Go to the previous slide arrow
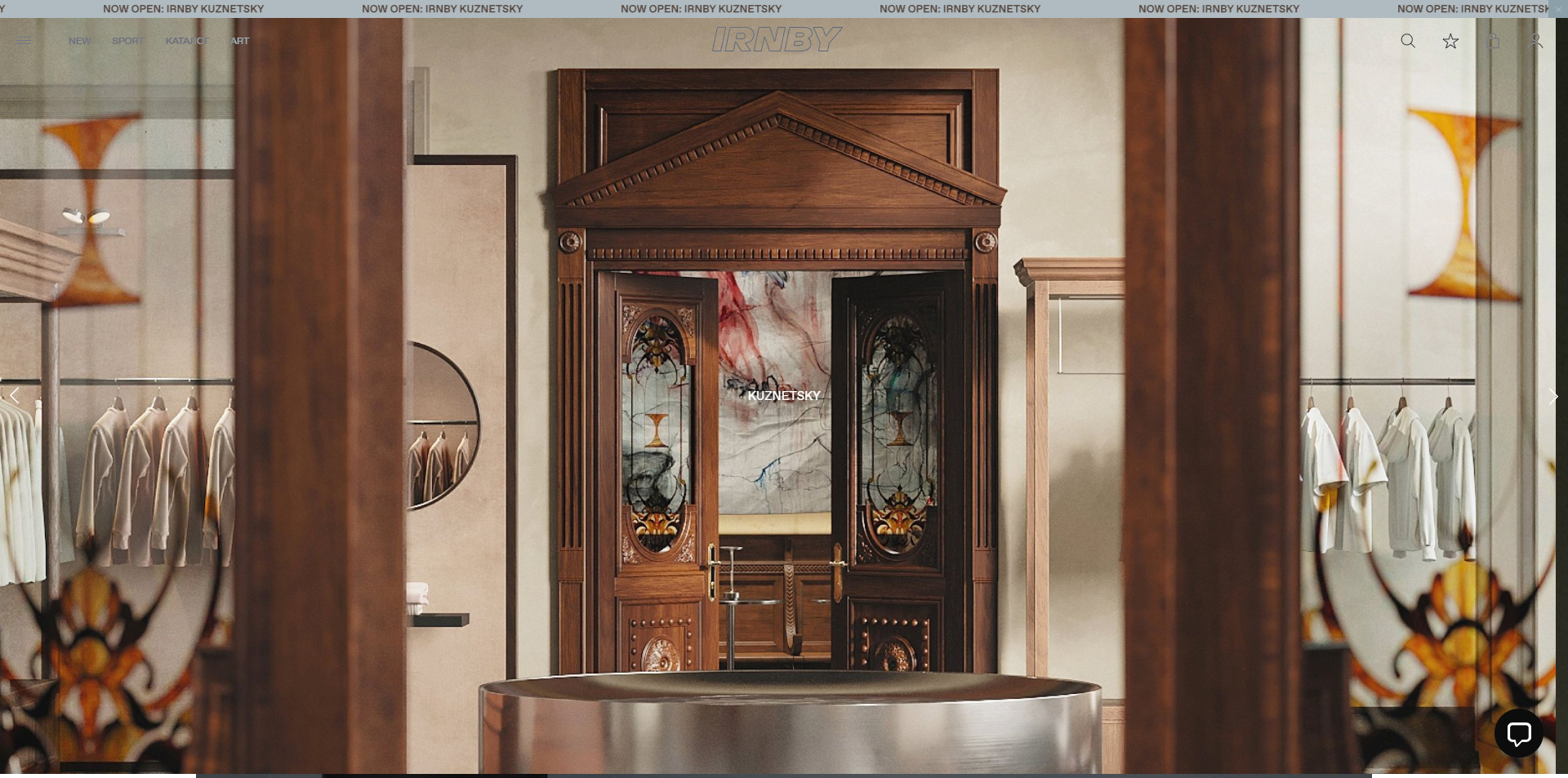Image resolution: width=1568 pixels, height=778 pixels. (x=14, y=397)
